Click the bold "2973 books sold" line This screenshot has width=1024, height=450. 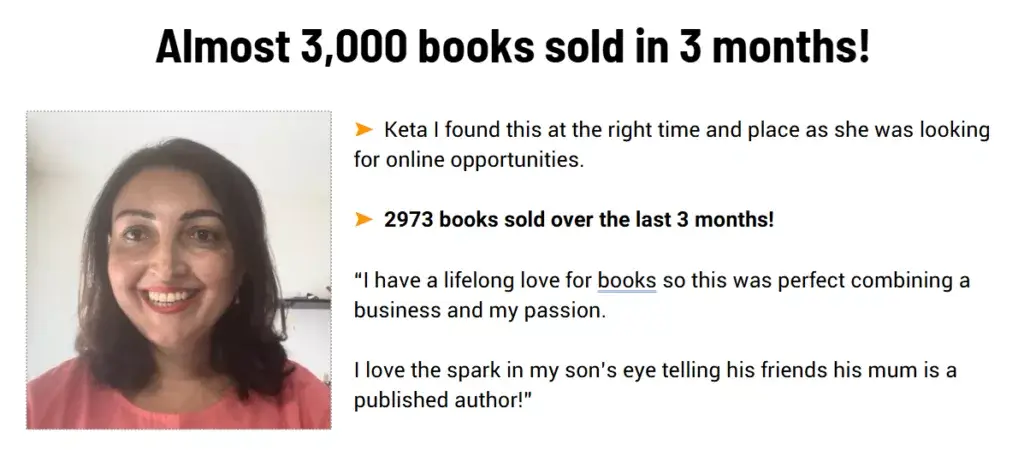click(578, 220)
